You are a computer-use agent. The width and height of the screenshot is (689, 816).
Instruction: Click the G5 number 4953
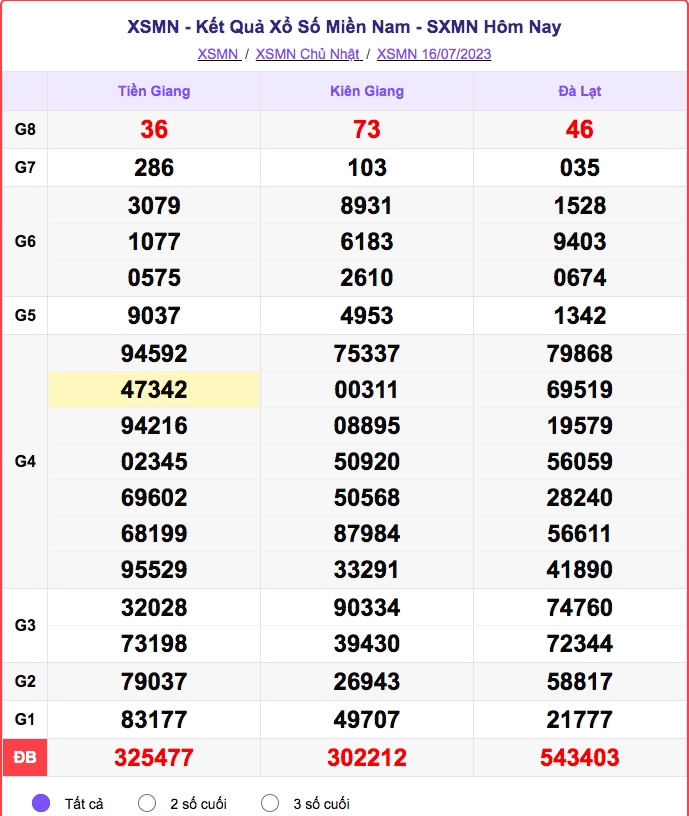(x=367, y=315)
